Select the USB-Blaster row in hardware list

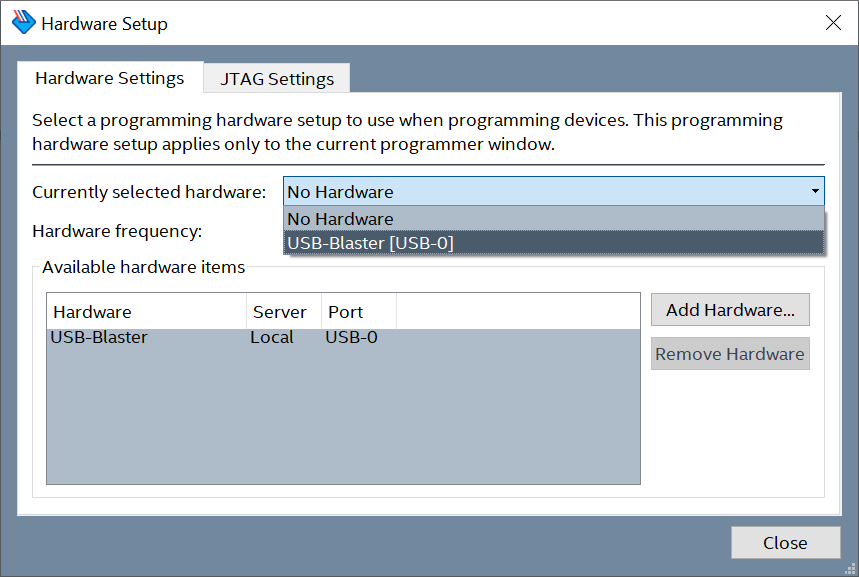(x=99, y=338)
